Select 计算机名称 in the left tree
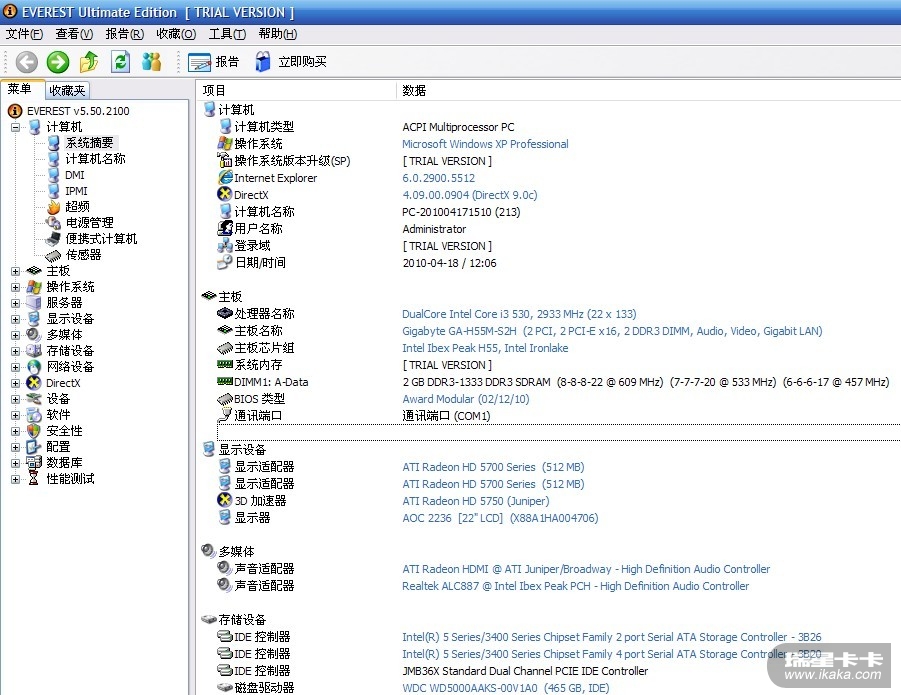901x695 pixels. [95, 159]
